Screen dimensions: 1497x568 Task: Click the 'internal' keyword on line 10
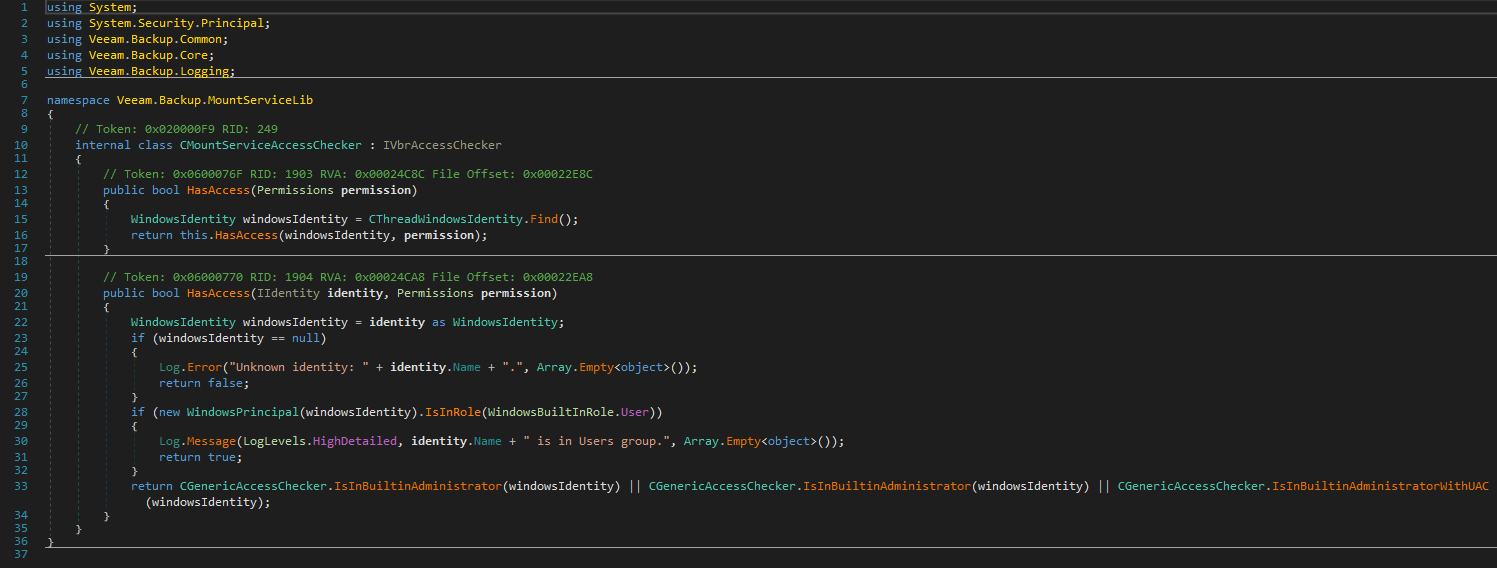pos(103,145)
